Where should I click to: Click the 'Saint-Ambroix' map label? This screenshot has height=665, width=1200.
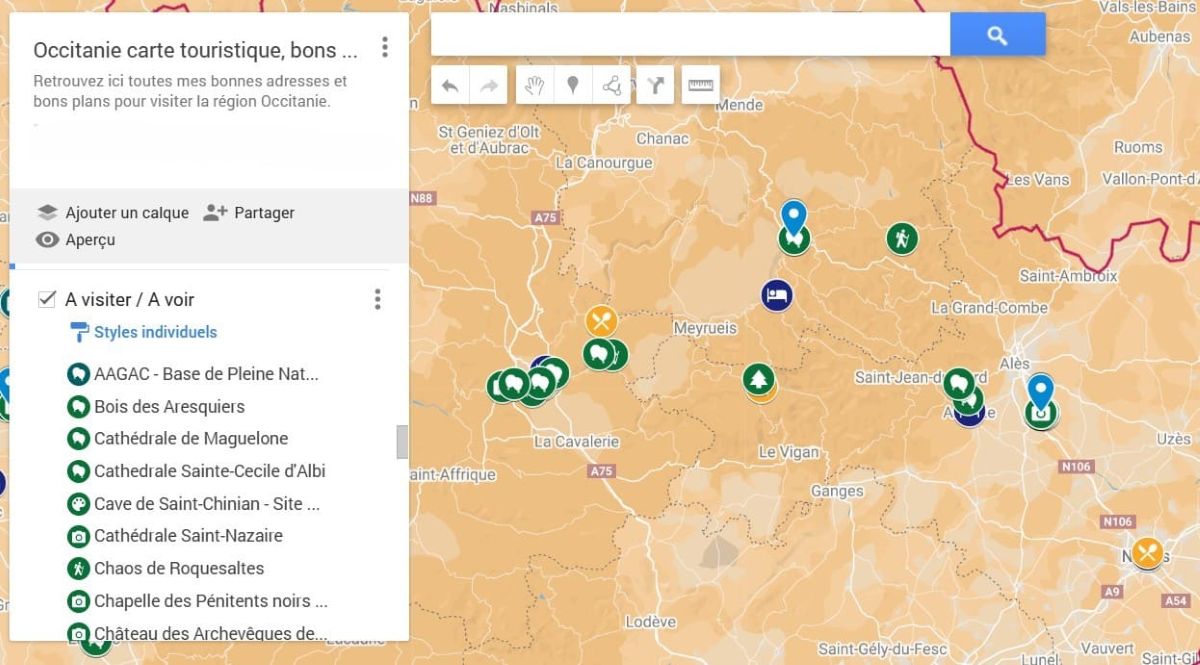point(1069,276)
